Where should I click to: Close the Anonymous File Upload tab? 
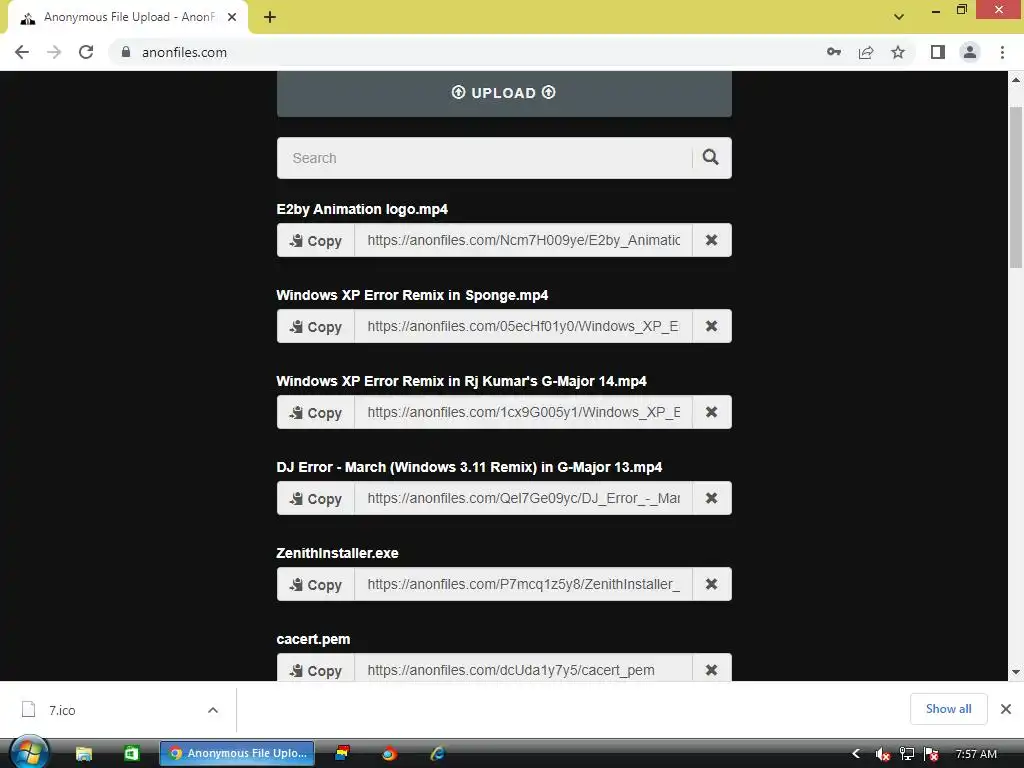tap(232, 18)
